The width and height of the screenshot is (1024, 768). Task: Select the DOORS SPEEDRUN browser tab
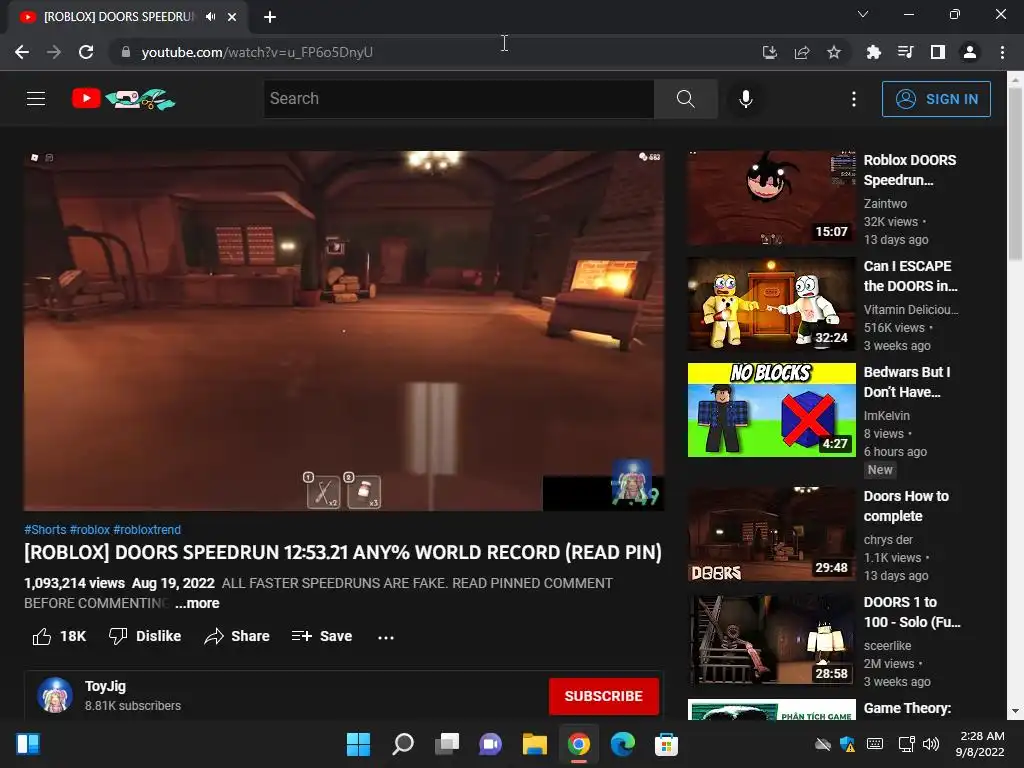(x=128, y=17)
